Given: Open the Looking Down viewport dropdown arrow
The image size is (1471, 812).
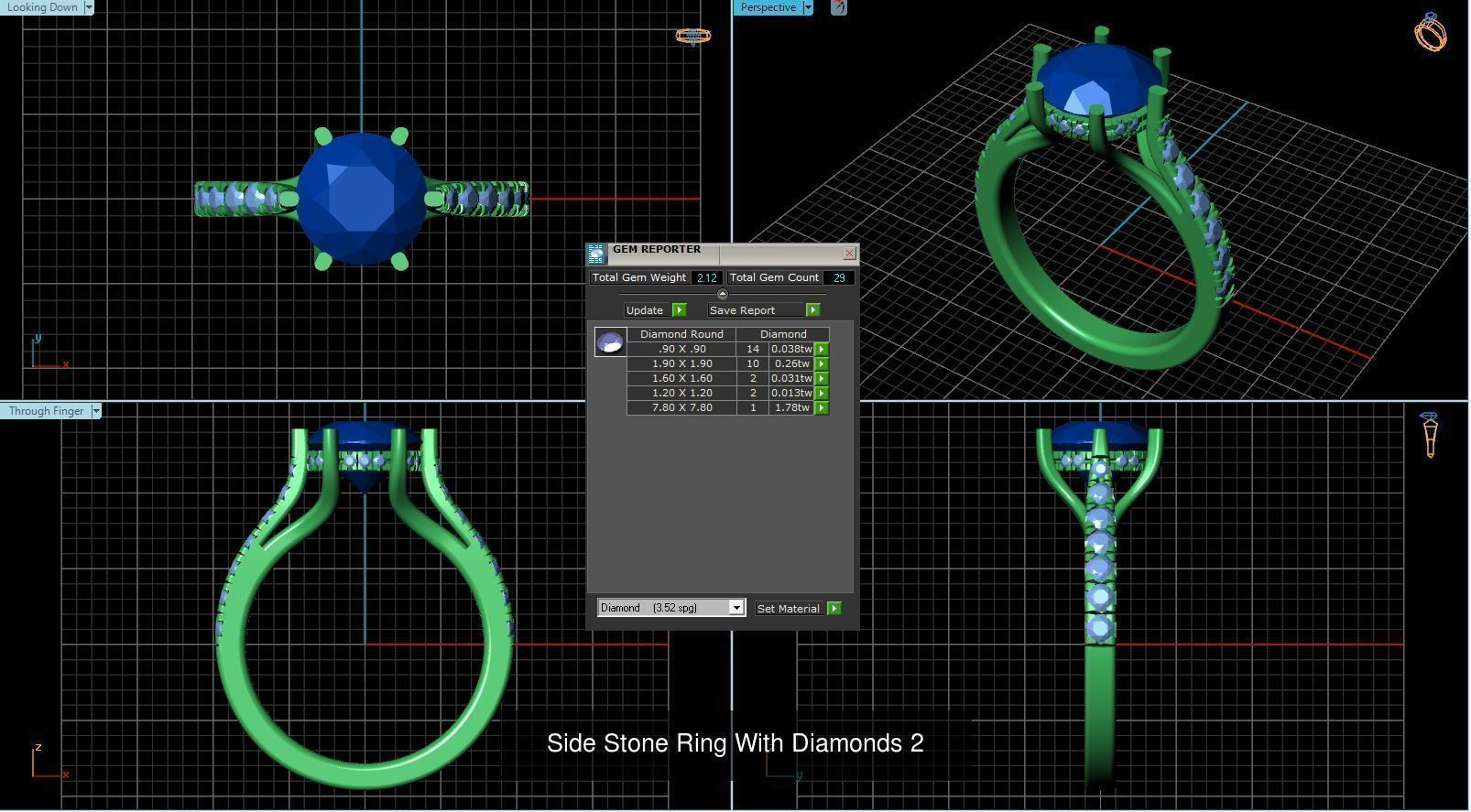Looking at the screenshot, I should pos(89,7).
